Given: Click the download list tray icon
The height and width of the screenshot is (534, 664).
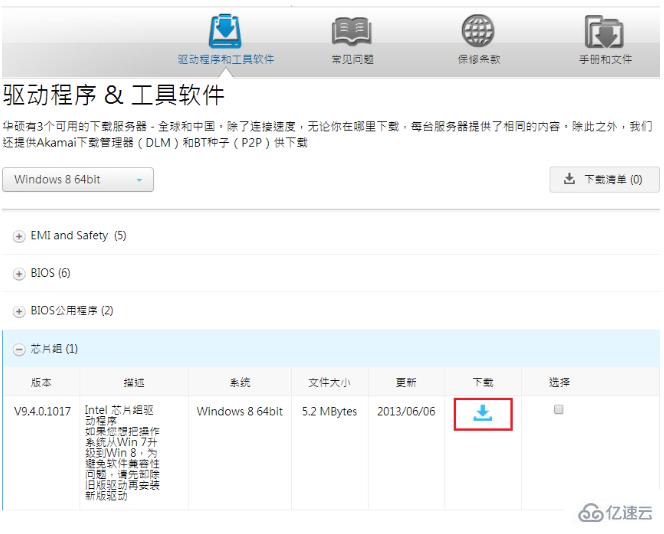Looking at the screenshot, I should [570, 179].
